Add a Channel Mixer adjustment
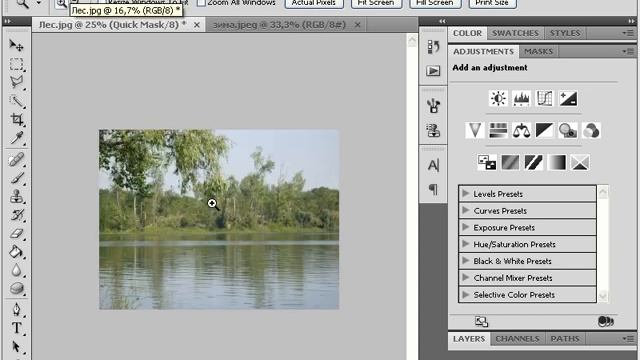640x360 pixels. 591,131
